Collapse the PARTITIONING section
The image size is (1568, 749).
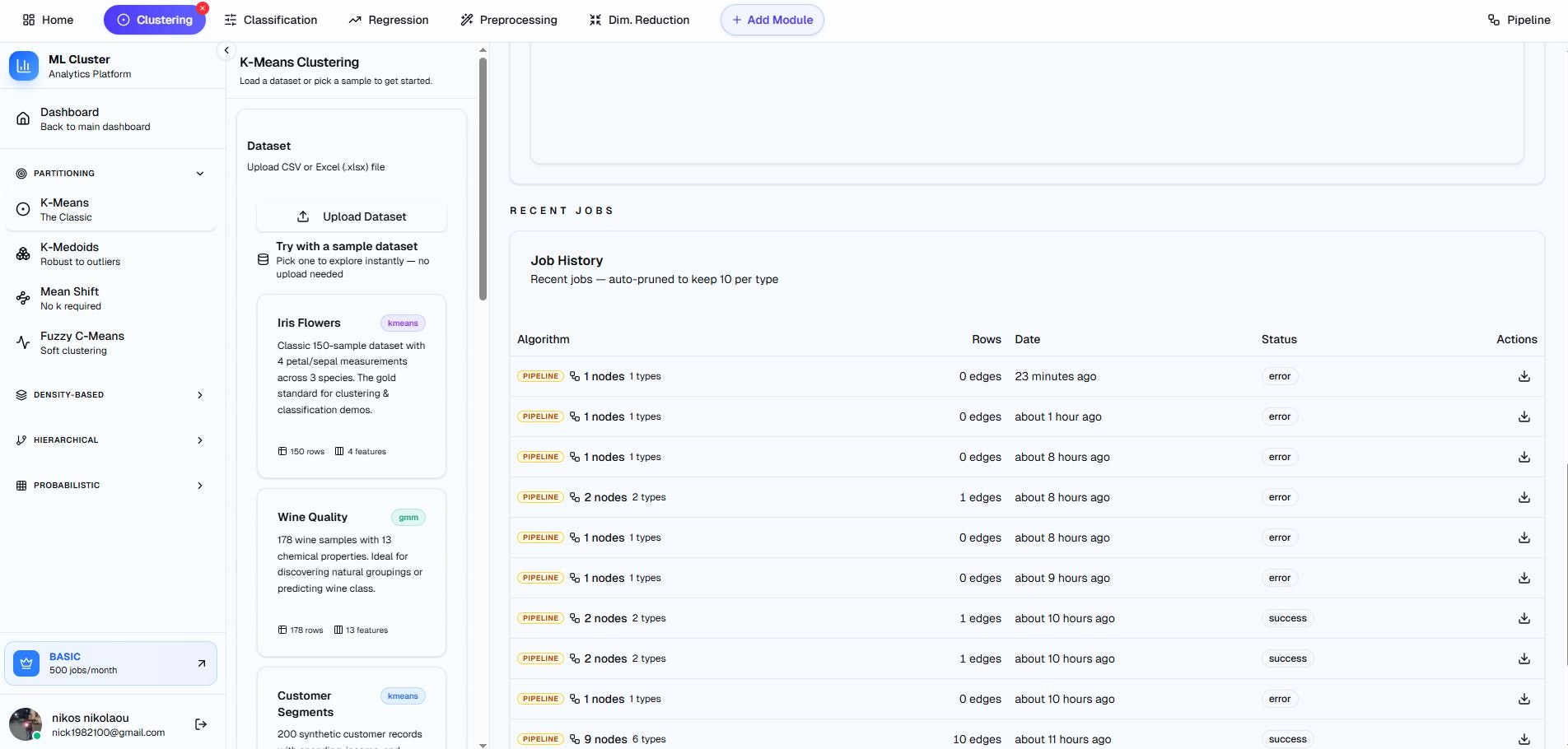199,173
